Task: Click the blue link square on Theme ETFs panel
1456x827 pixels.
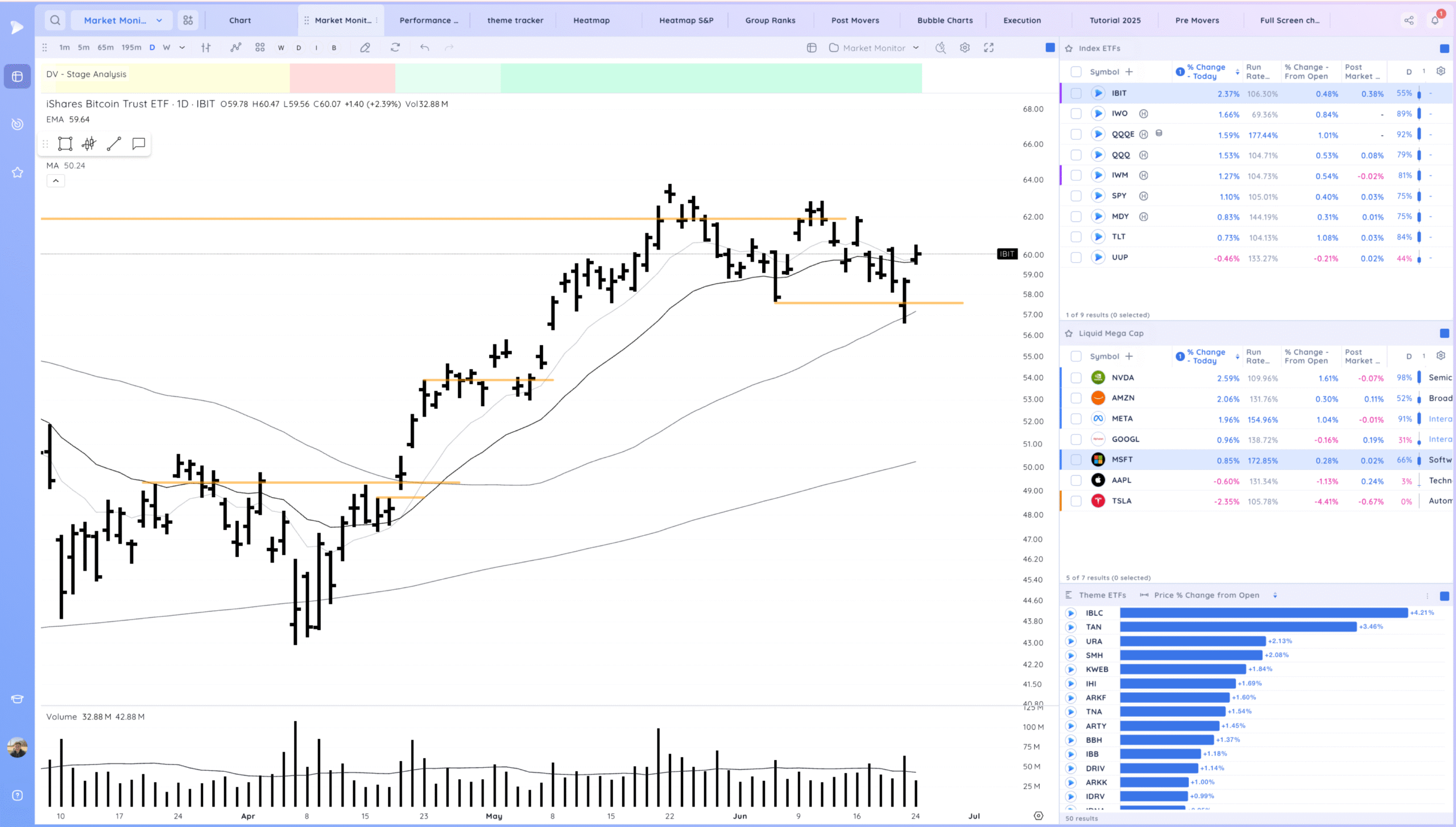Action: pyautogui.click(x=1445, y=596)
